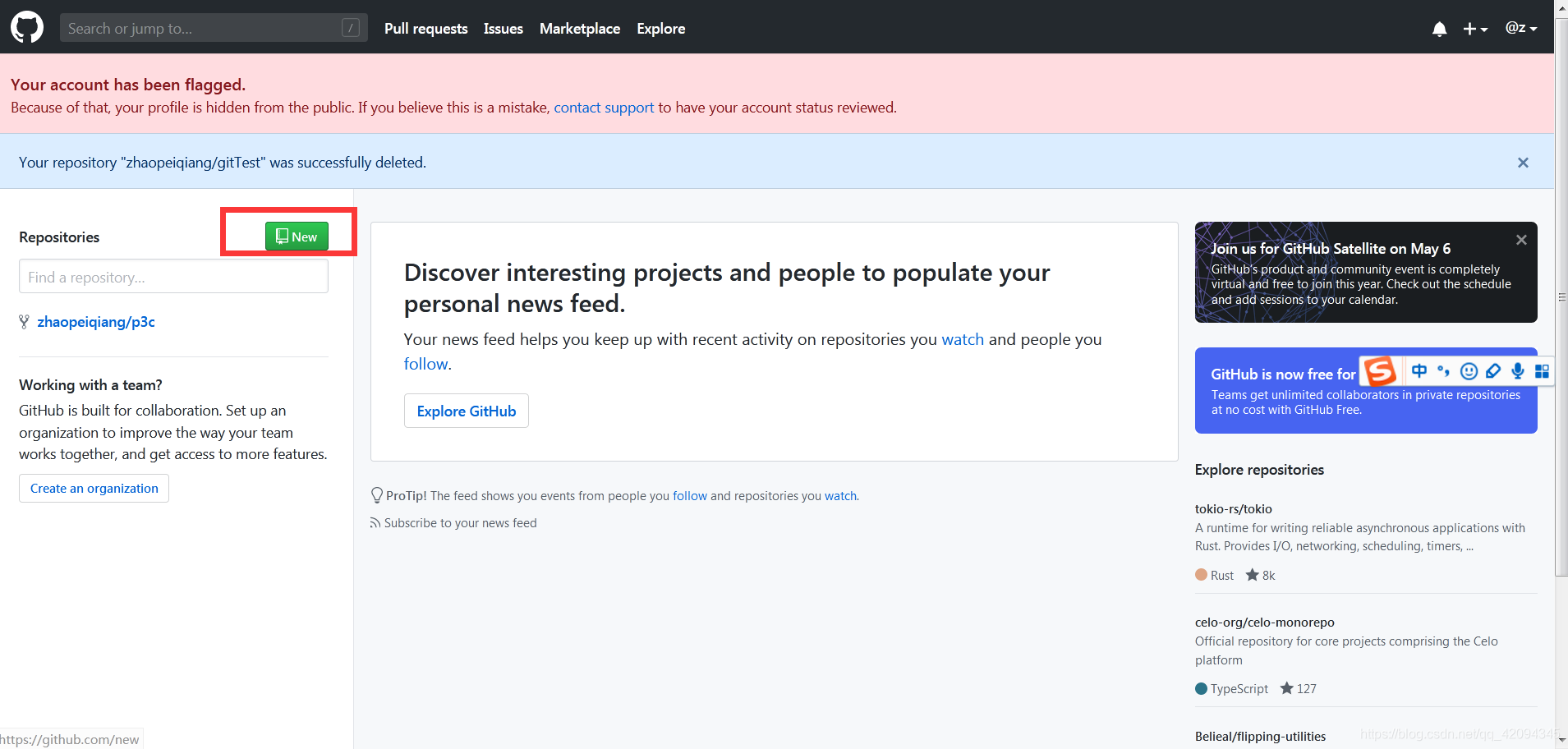Click the Rust language color dot
Image resolution: width=1568 pixels, height=749 pixels.
(1201, 575)
